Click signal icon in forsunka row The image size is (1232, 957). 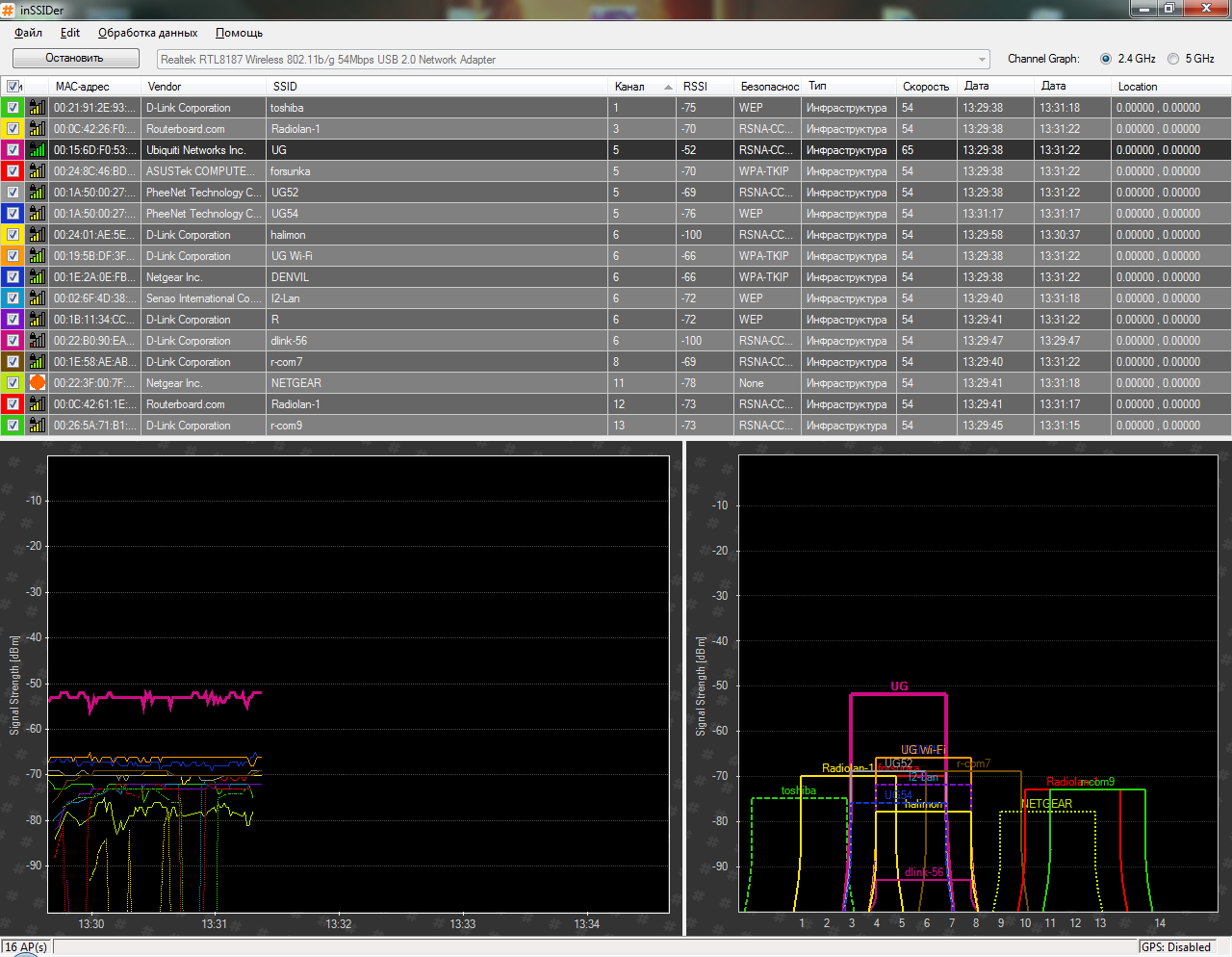coord(37,171)
